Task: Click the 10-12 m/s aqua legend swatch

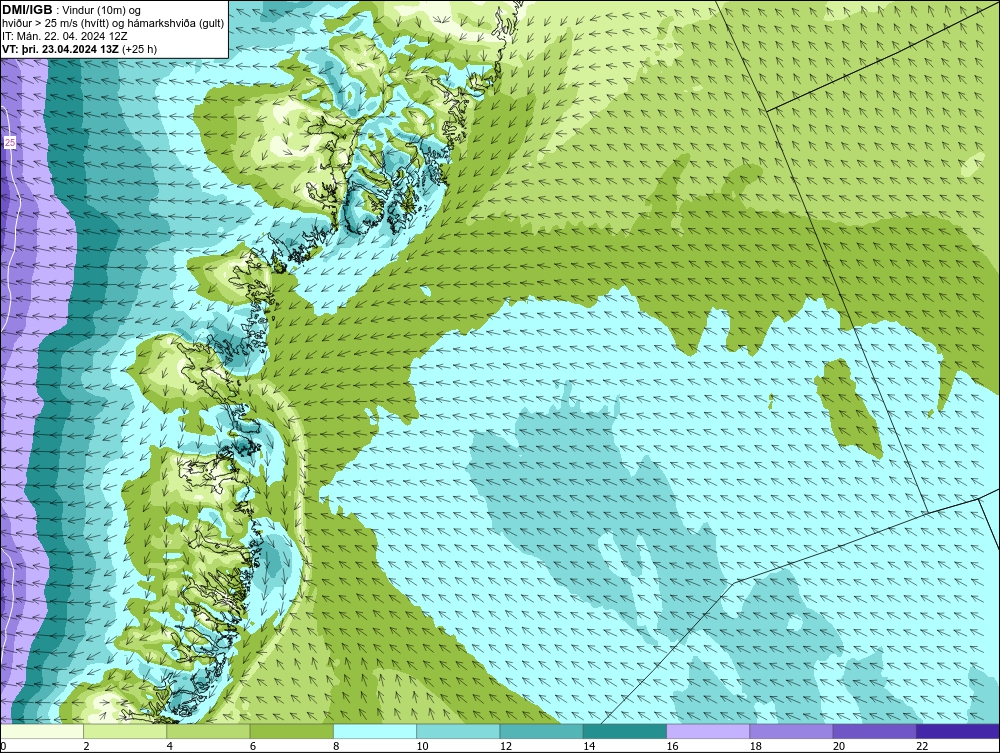Action: click(458, 731)
